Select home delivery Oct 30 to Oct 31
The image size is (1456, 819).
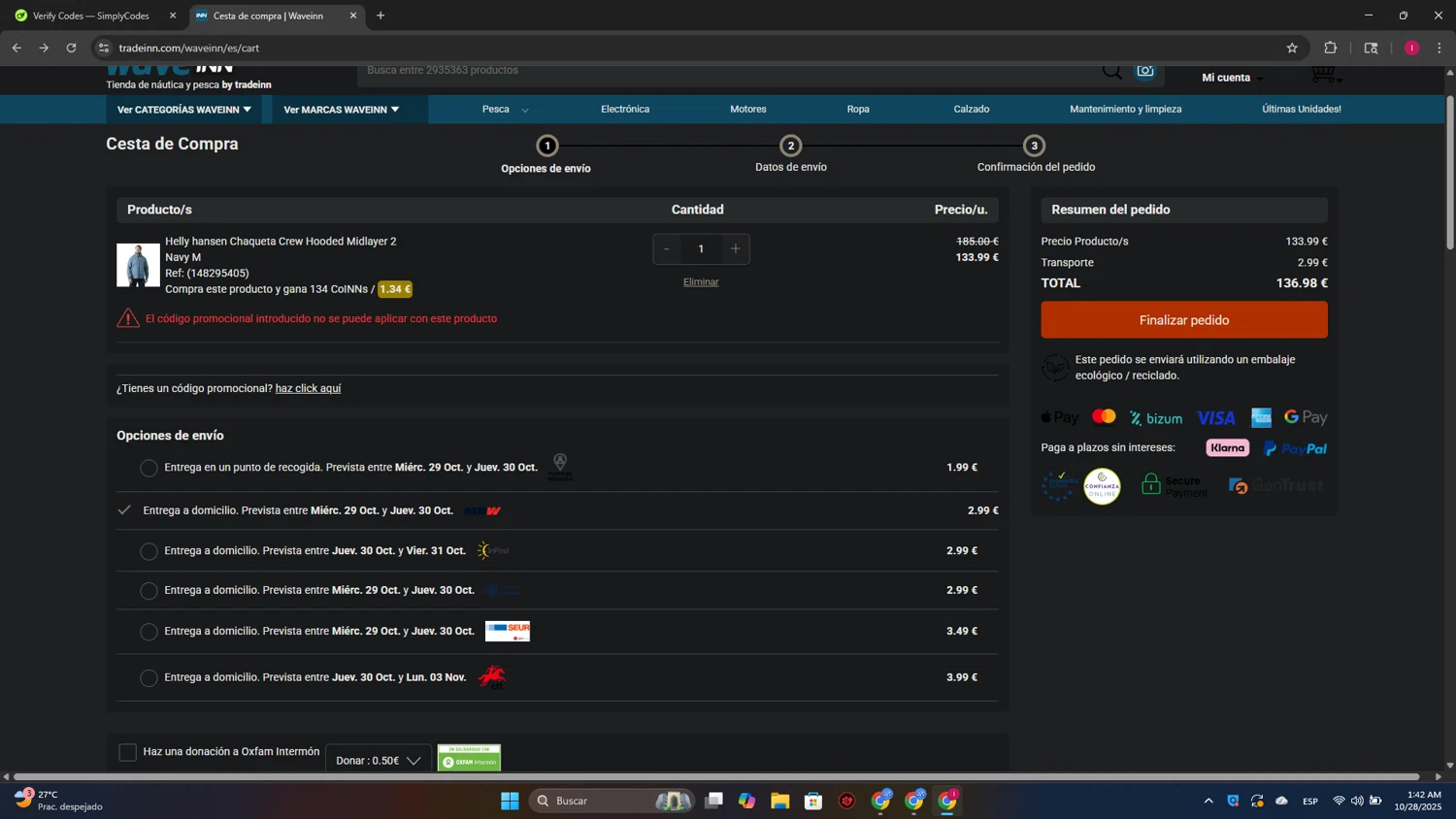tap(149, 551)
